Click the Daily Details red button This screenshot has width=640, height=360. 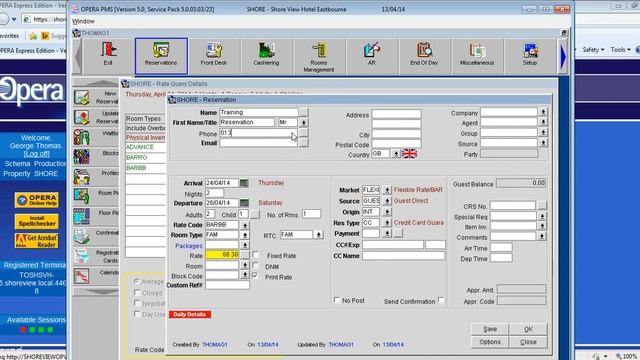tap(190, 314)
